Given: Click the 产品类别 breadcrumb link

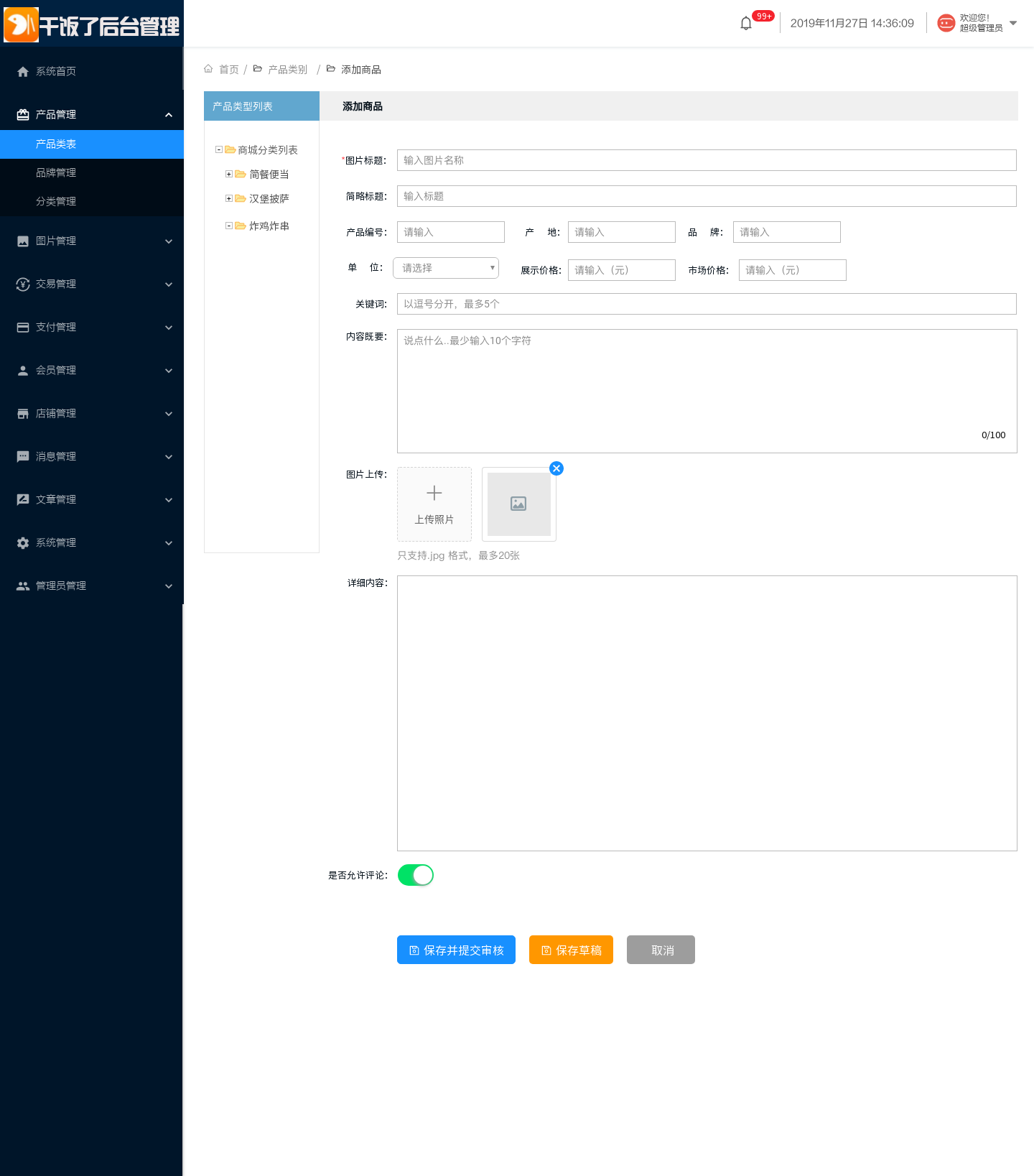Looking at the screenshot, I should pos(287,69).
